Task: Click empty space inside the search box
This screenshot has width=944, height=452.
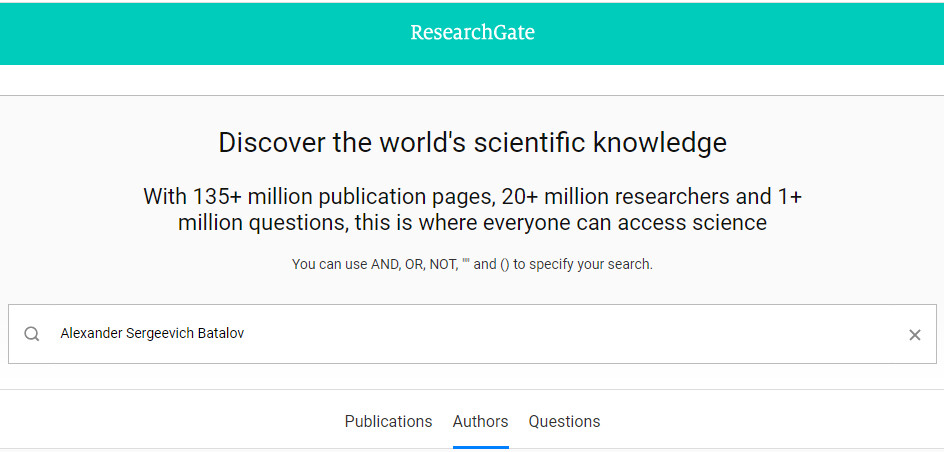Action: [572, 334]
